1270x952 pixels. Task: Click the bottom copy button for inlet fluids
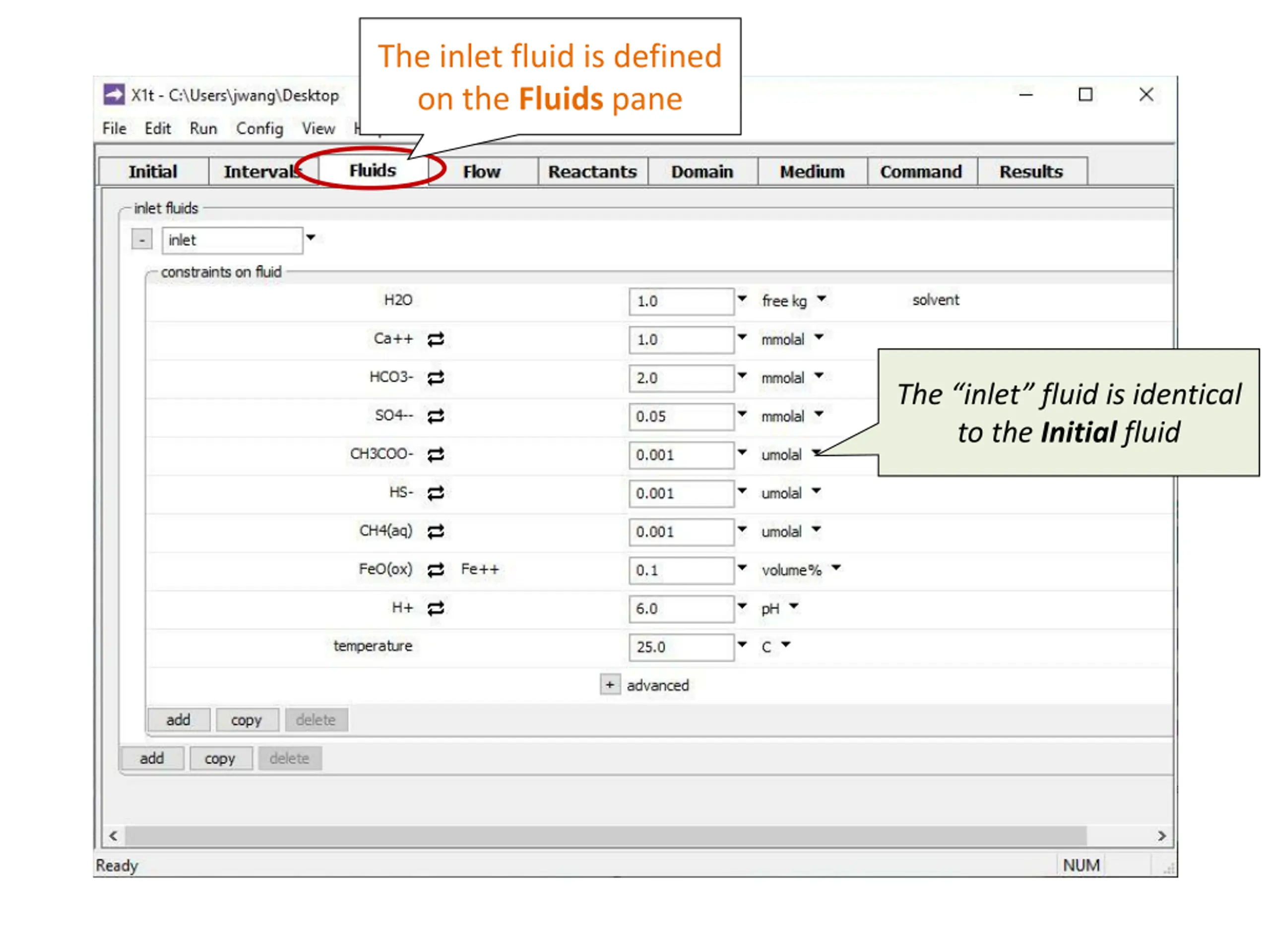pos(220,759)
